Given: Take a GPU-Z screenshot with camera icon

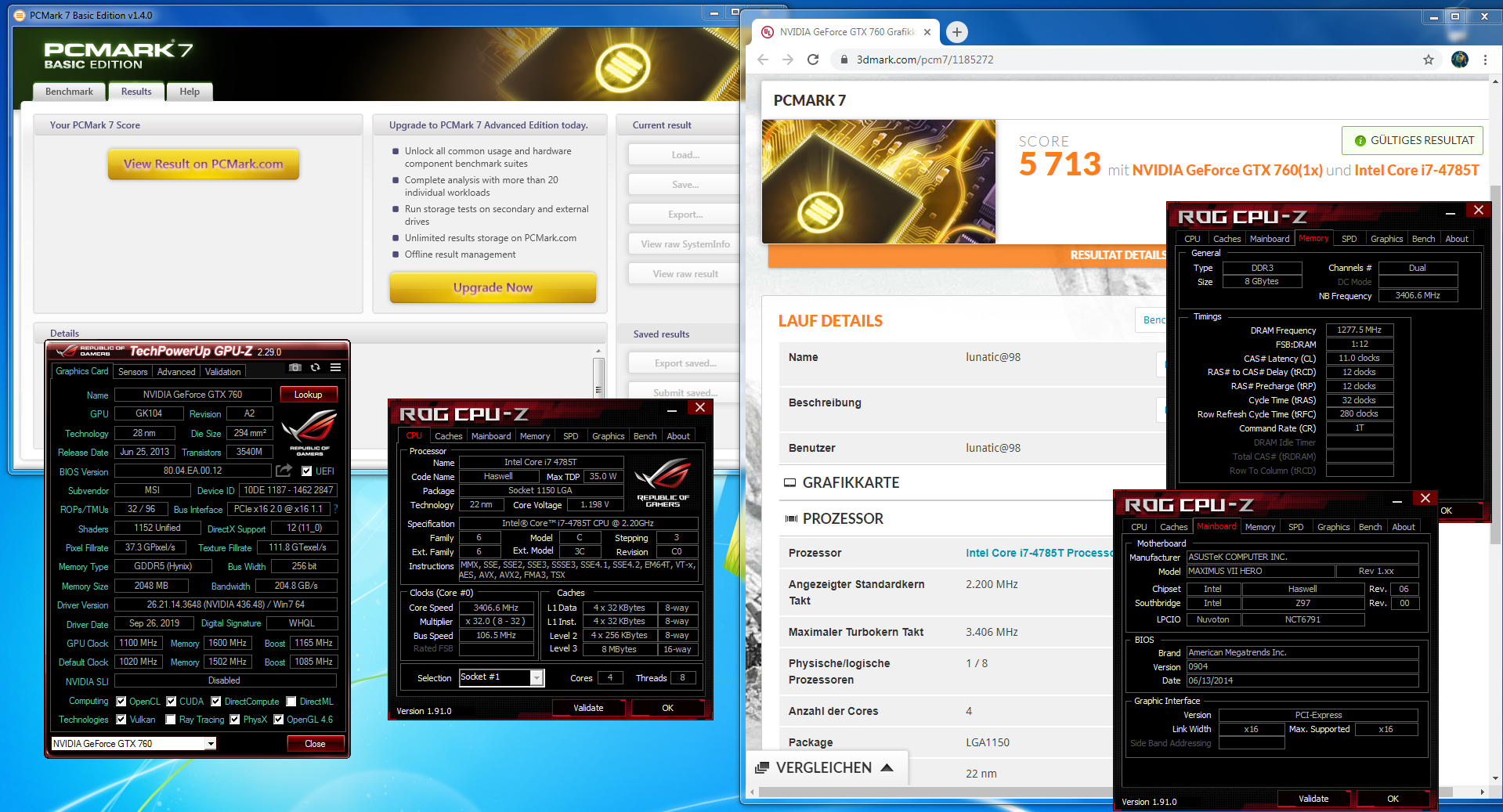Looking at the screenshot, I should pyautogui.click(x=295, y=367).
